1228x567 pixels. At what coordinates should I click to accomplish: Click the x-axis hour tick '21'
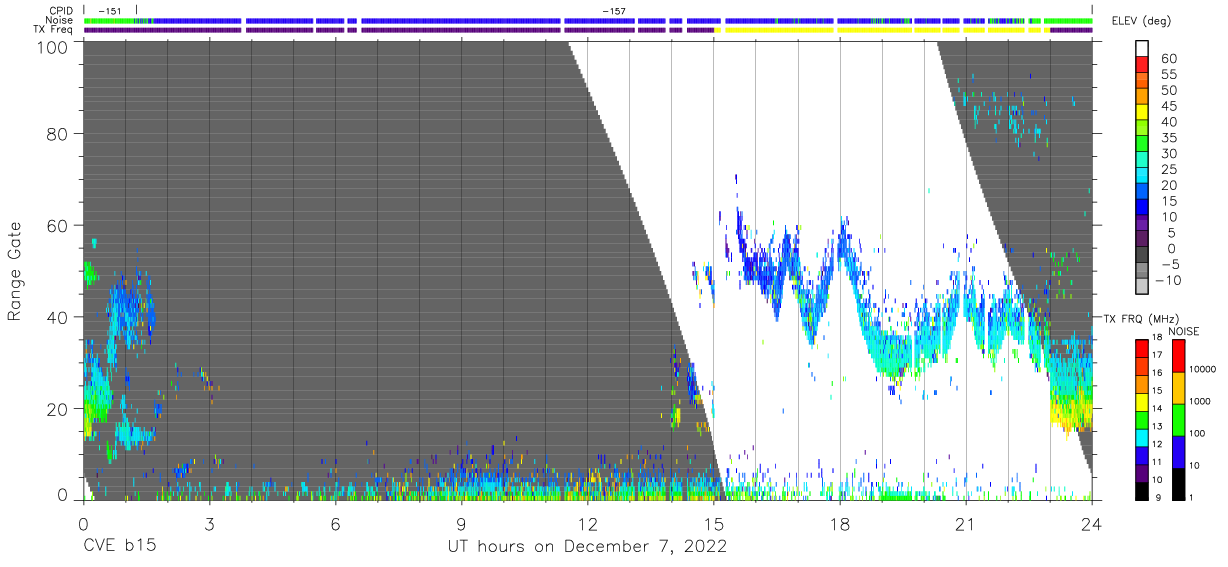click(x=966, y=524)
